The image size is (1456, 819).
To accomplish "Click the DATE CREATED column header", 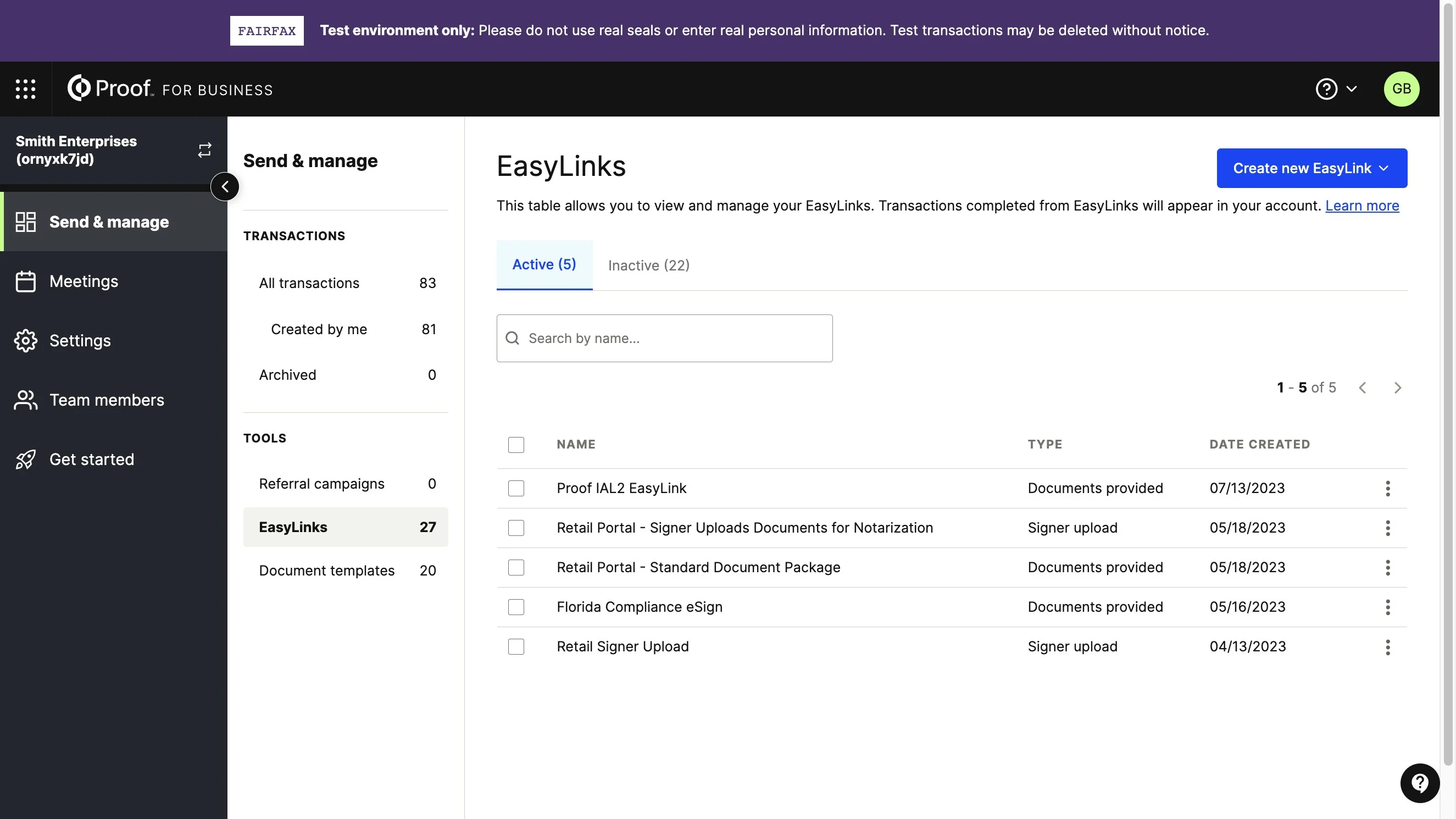I will pyautogui.click(x=1259, y=445).
